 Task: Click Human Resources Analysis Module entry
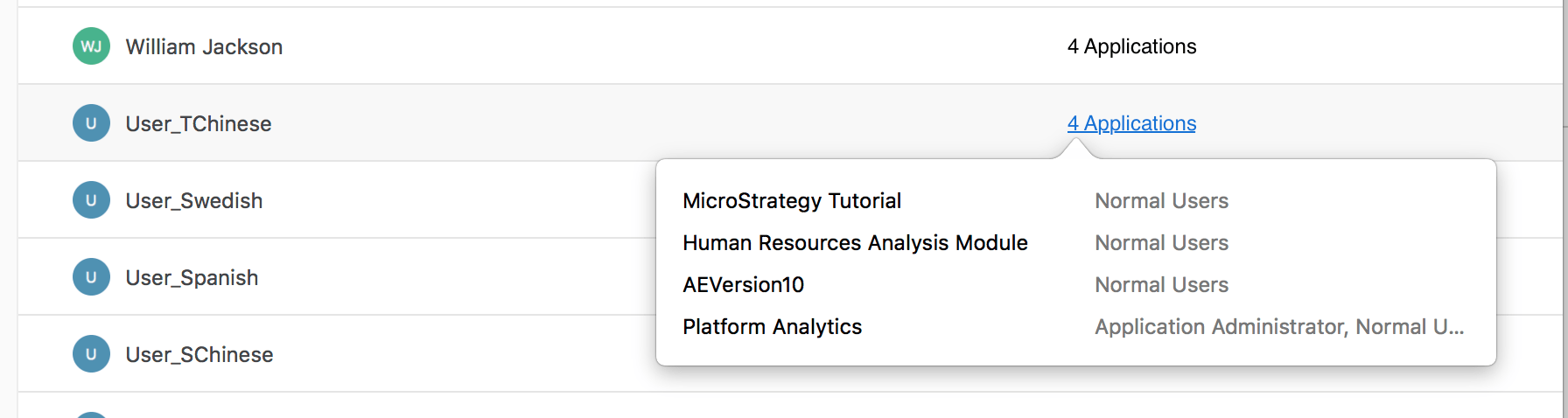click(855, 243)
